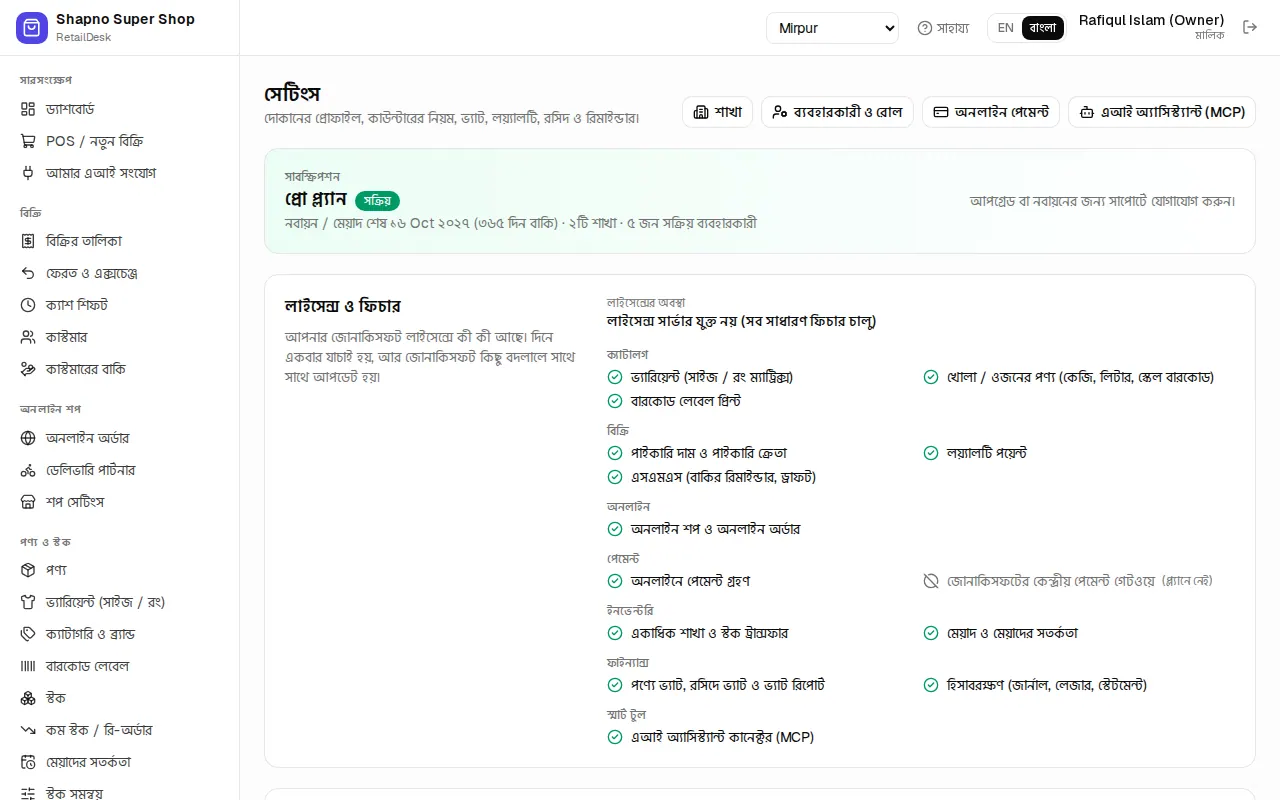Image resolution: width=1280 pixels, height=800 pixels.
Task: Click the Rafiqul Islam (Owner) user name
Action: click(x=1152, y=20)
